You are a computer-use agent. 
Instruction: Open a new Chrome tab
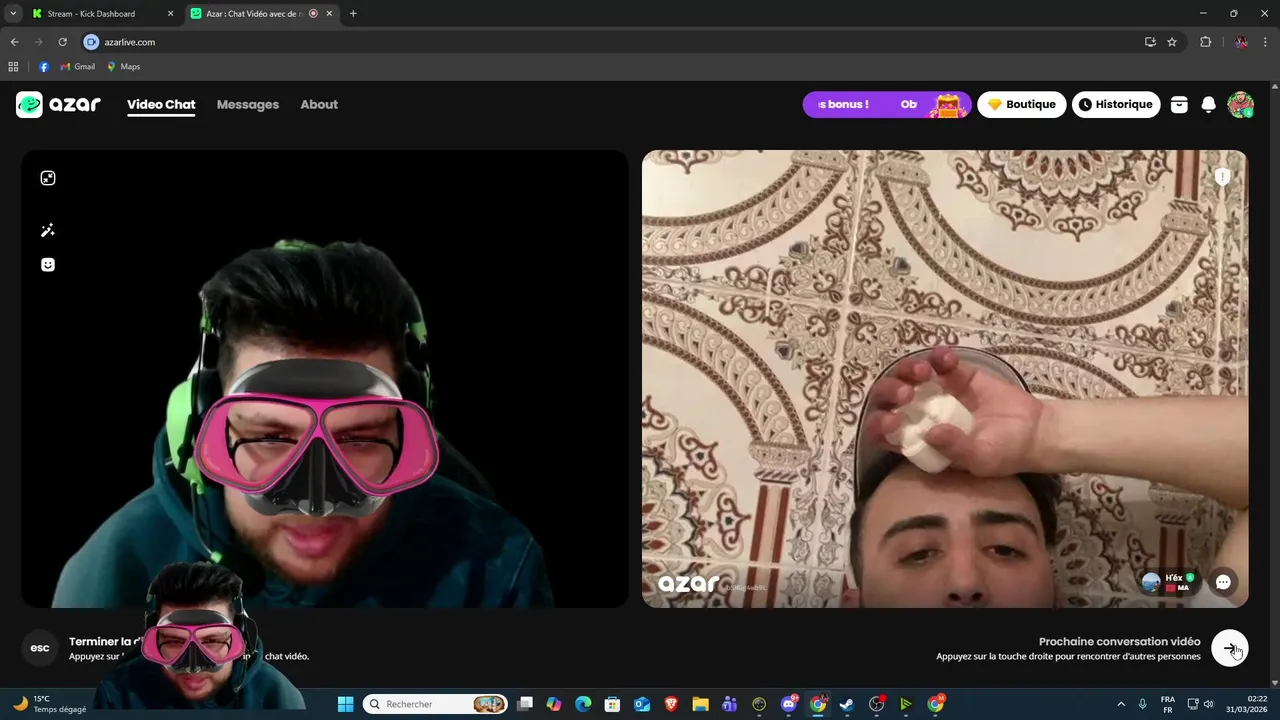click(353, 14)
